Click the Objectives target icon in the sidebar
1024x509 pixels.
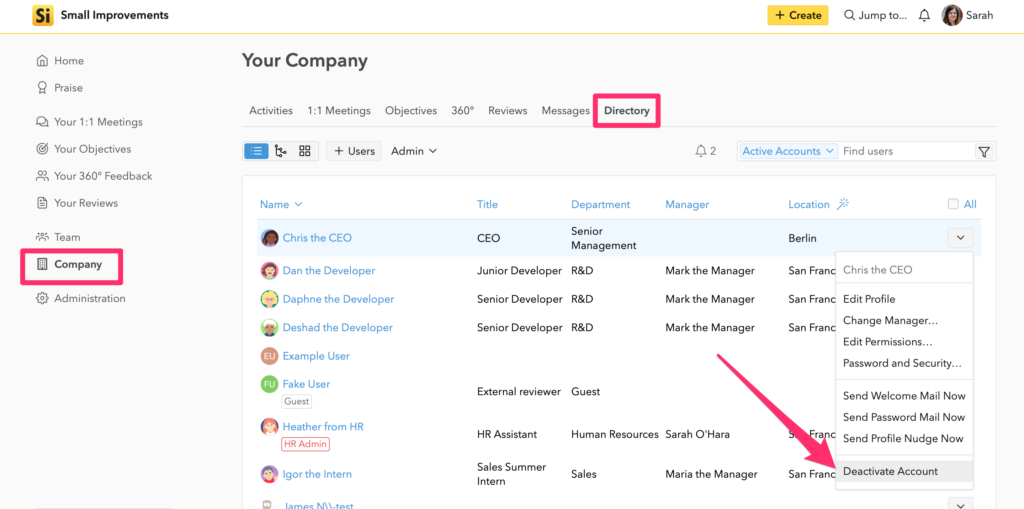(42, 149)
